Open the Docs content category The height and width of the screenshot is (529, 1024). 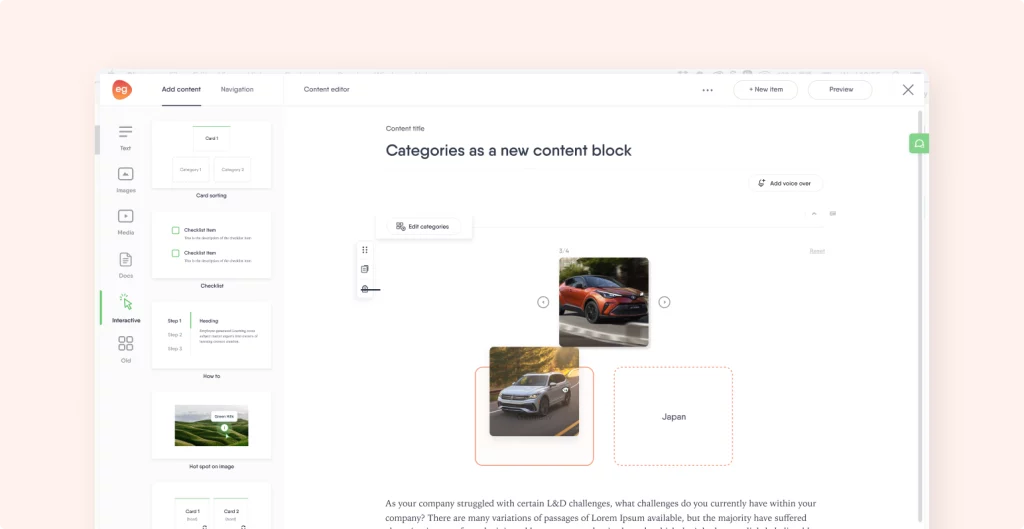(x=125, y=265)
